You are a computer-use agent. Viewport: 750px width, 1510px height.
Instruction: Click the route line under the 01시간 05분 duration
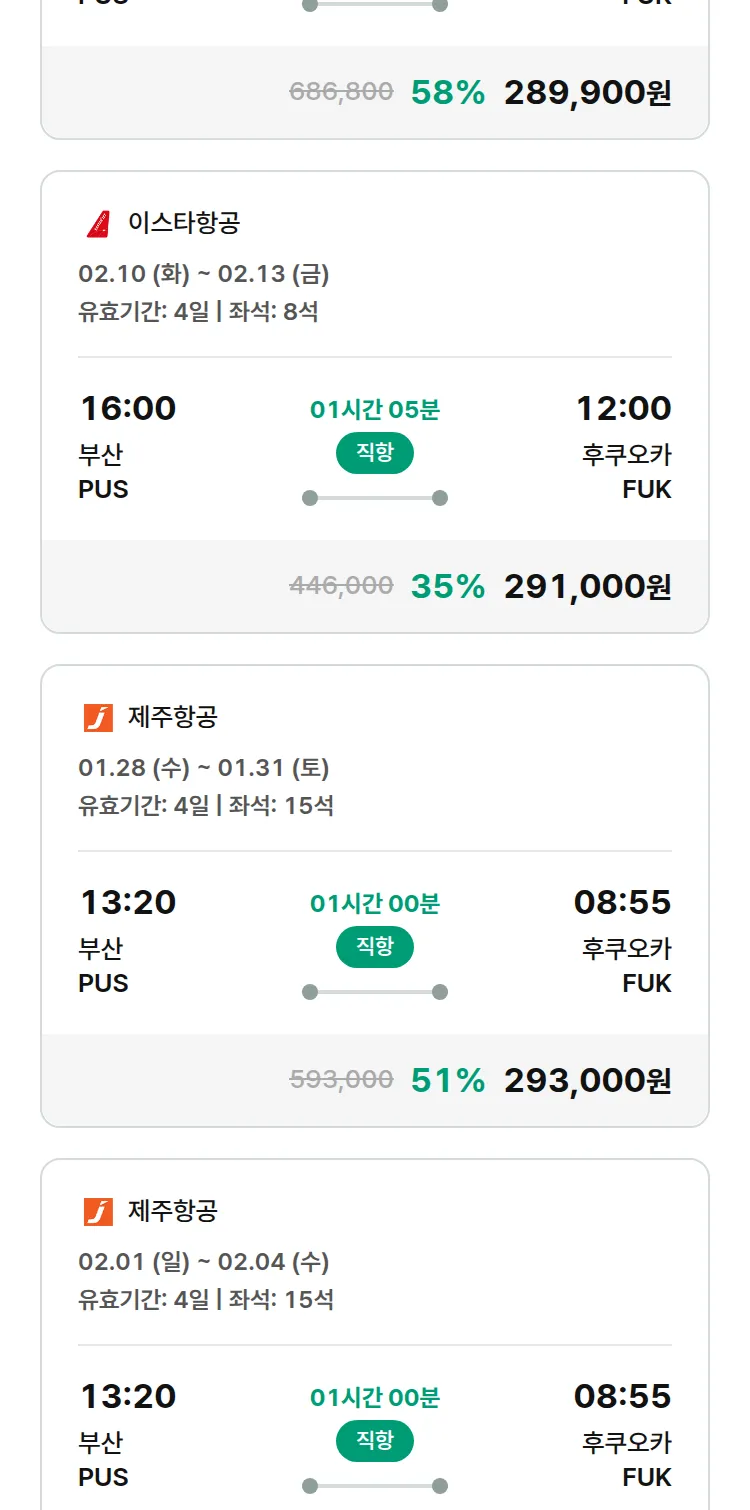click(x=375, y=498)
